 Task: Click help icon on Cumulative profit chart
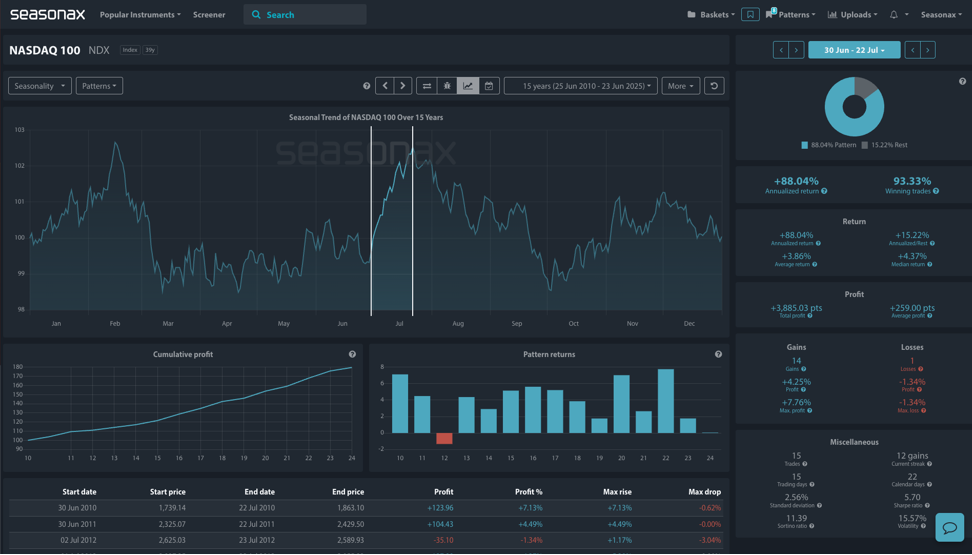tap(352, 354)
